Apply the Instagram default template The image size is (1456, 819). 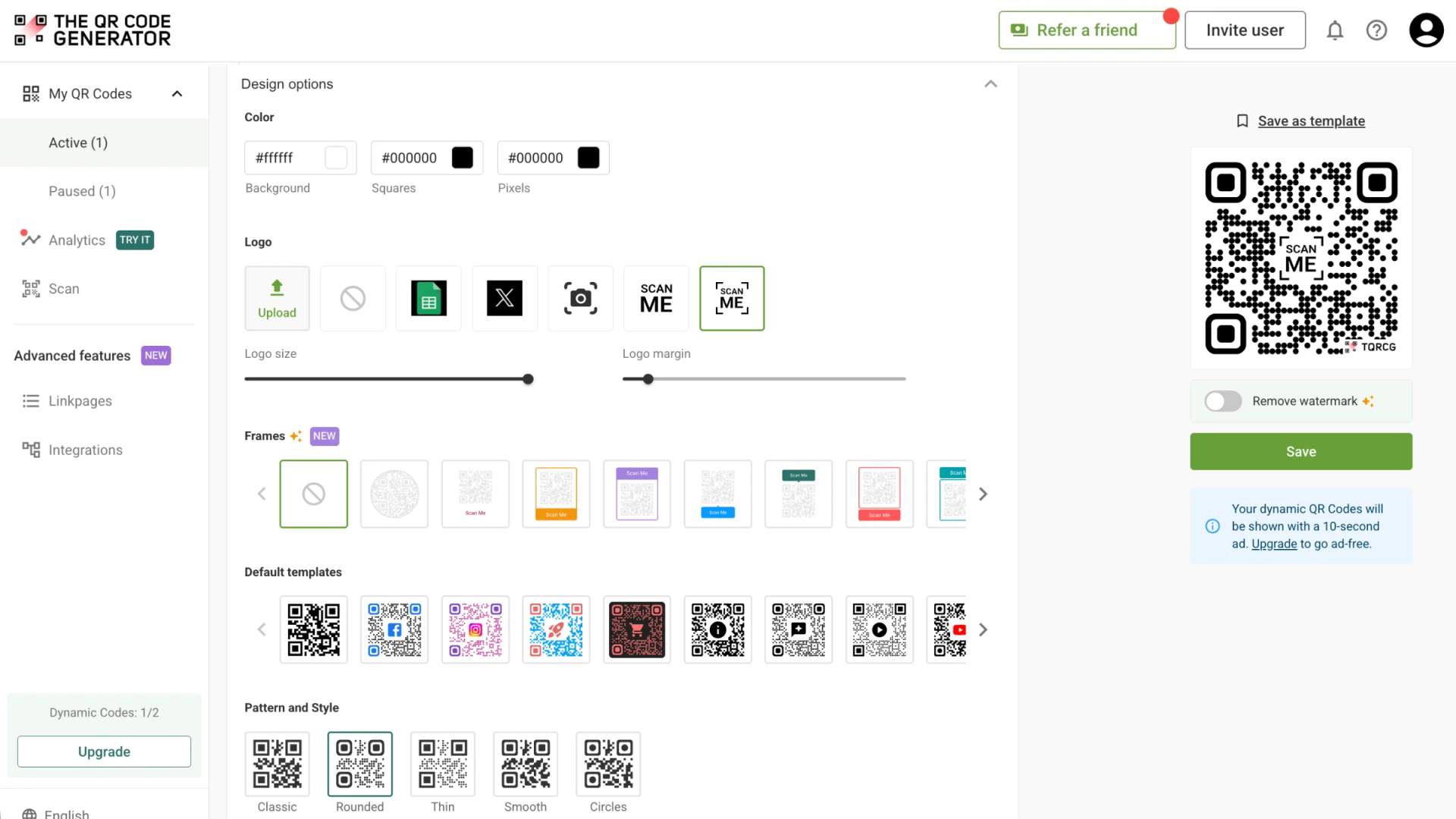click(475, 629)
